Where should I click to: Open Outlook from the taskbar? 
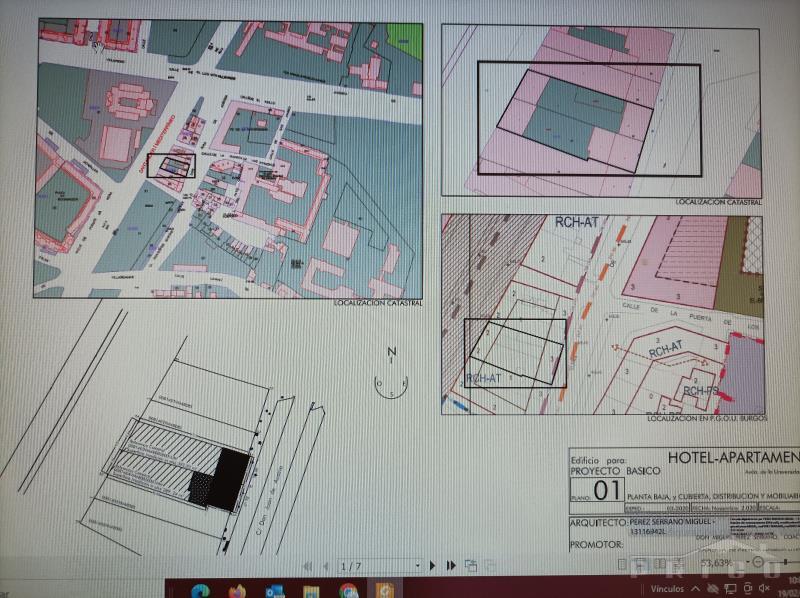(x=274, y=589)
